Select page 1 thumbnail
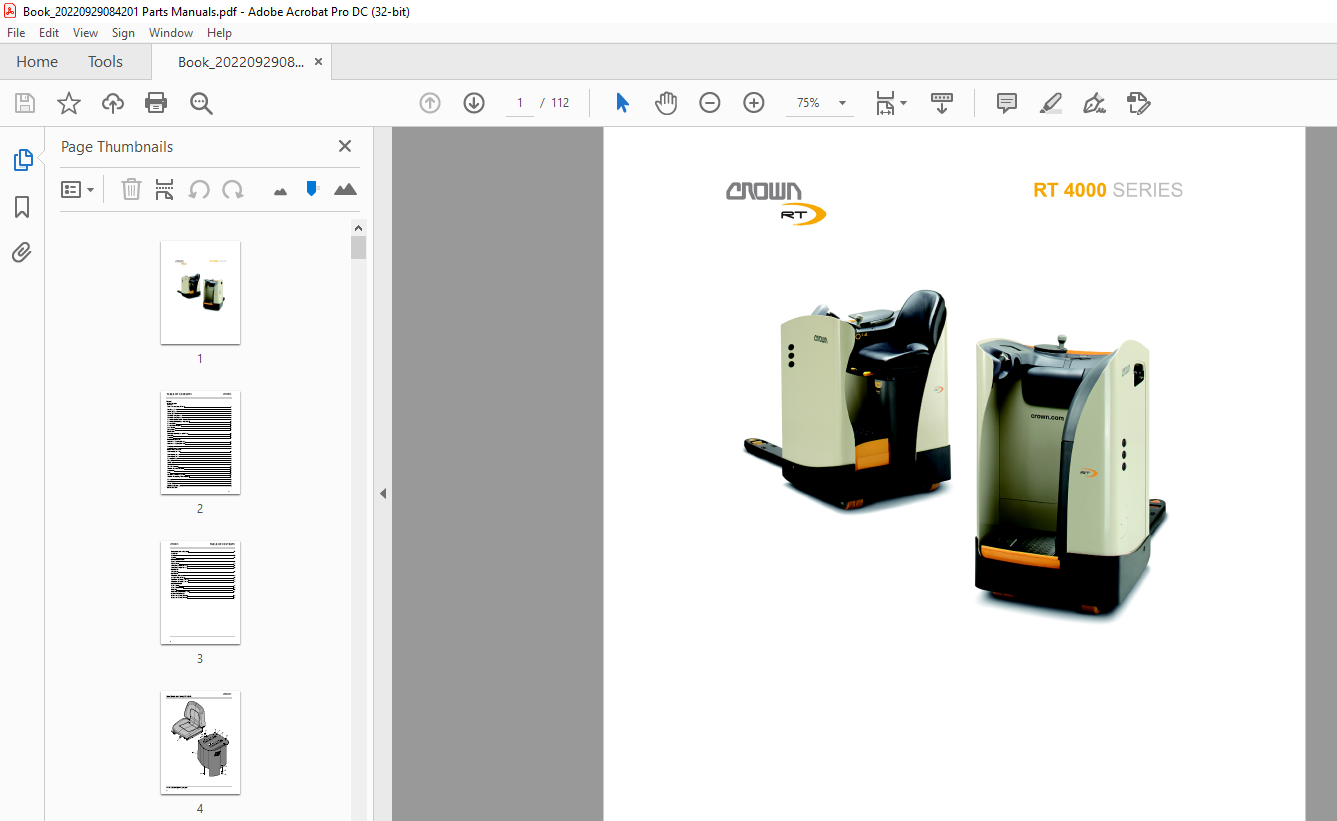 point(200,292)
